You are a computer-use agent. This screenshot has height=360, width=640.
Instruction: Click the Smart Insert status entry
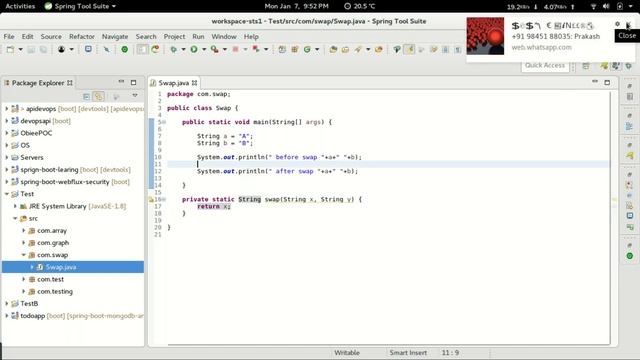click(408, 353)
